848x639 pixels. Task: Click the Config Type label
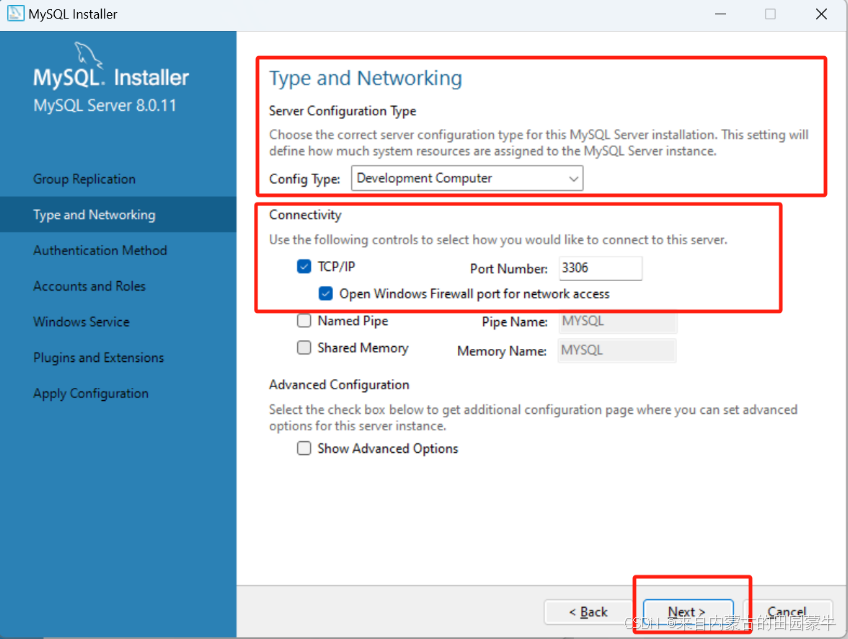(x=305, y=179)
